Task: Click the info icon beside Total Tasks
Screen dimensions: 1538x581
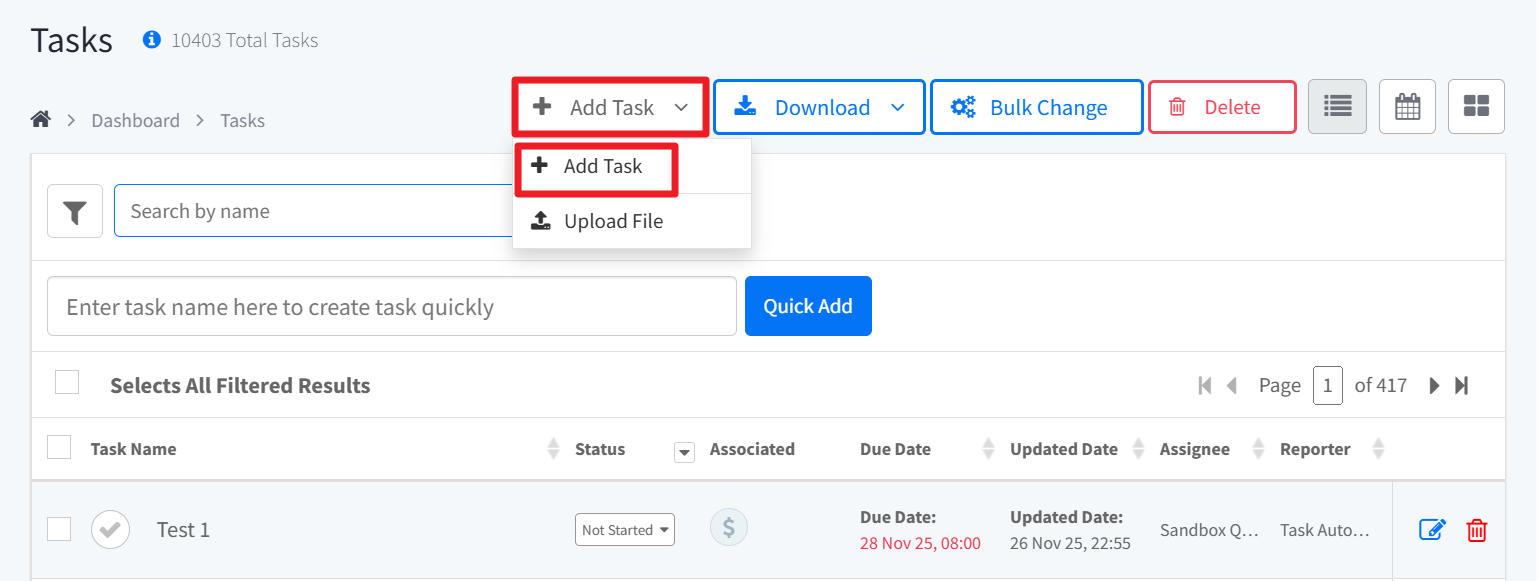Action: point(152,40)
